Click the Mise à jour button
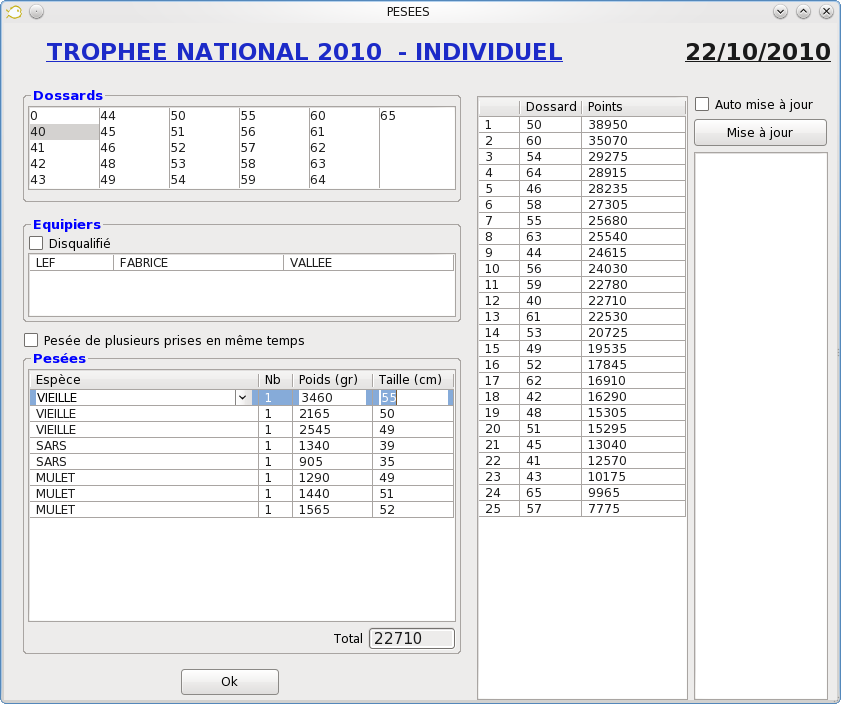This screenshot has height=704, width=841. 760,133
